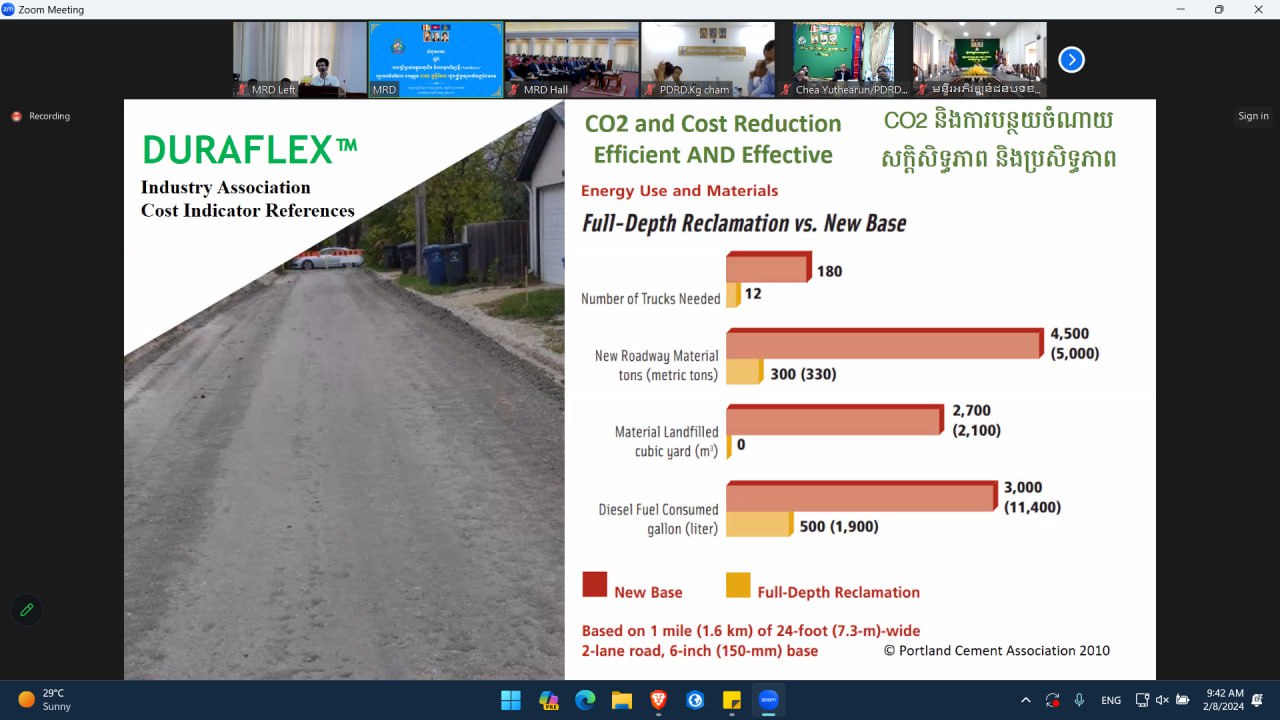Click the network display tray icon
Screen dimensions: 1280x720
pos(1143,700)
